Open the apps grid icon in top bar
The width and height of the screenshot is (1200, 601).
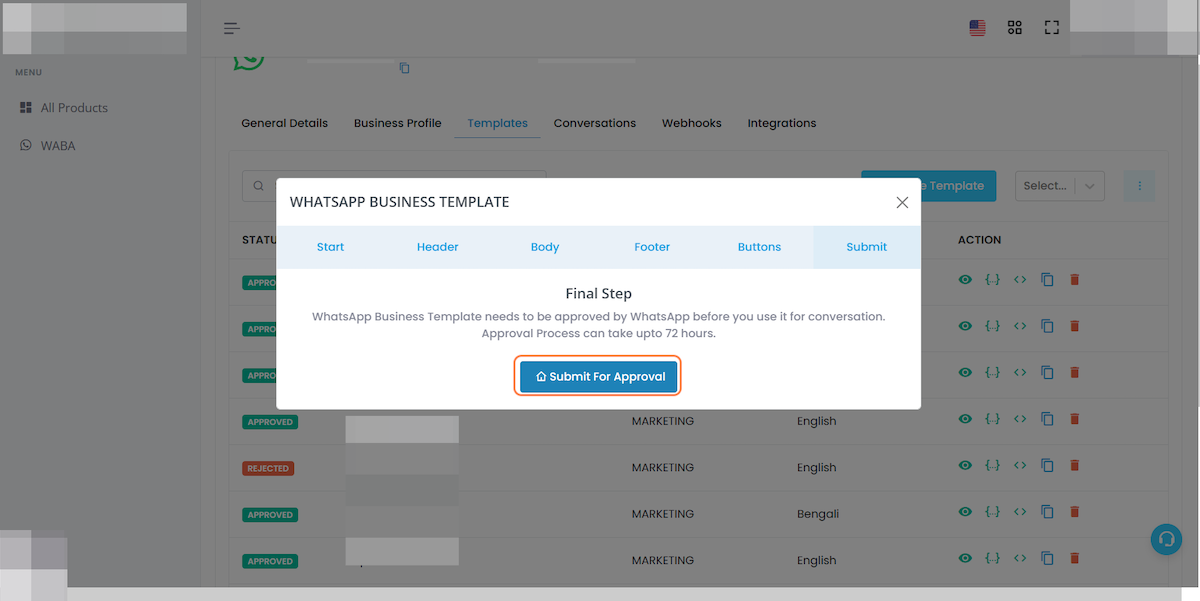[1015, 28]
